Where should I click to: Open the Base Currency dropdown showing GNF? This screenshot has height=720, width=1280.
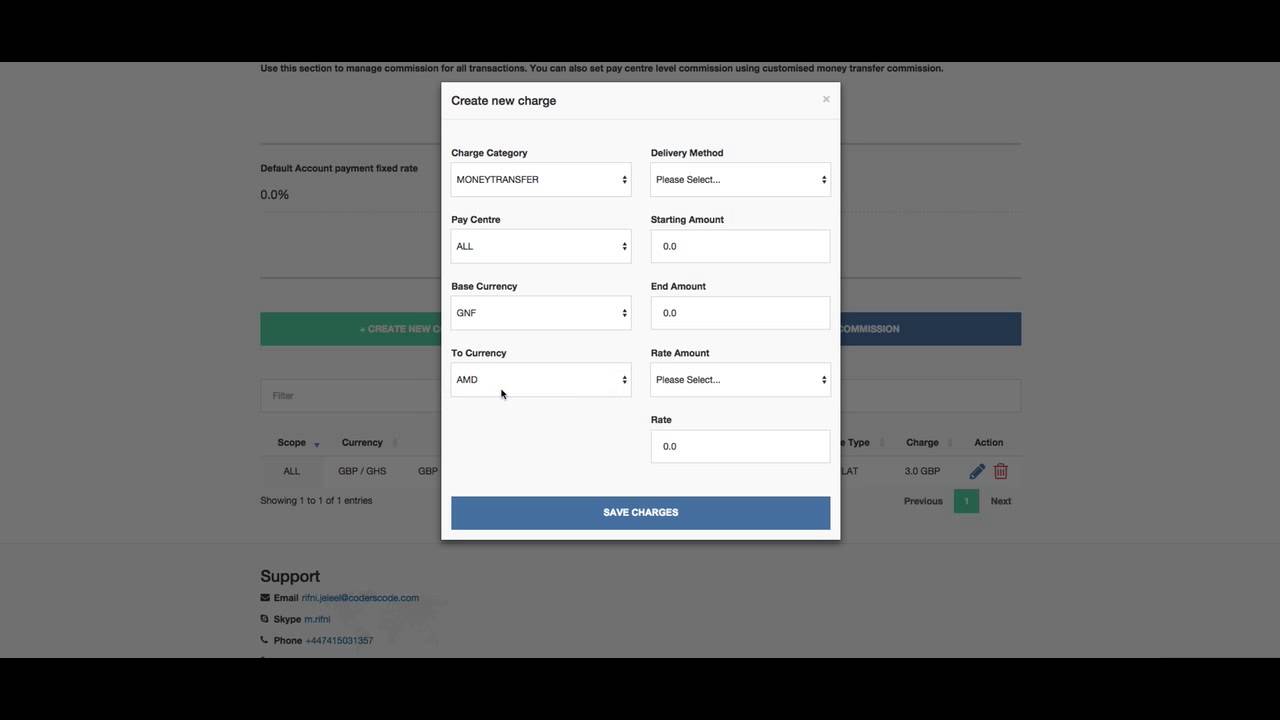(541, 313)
